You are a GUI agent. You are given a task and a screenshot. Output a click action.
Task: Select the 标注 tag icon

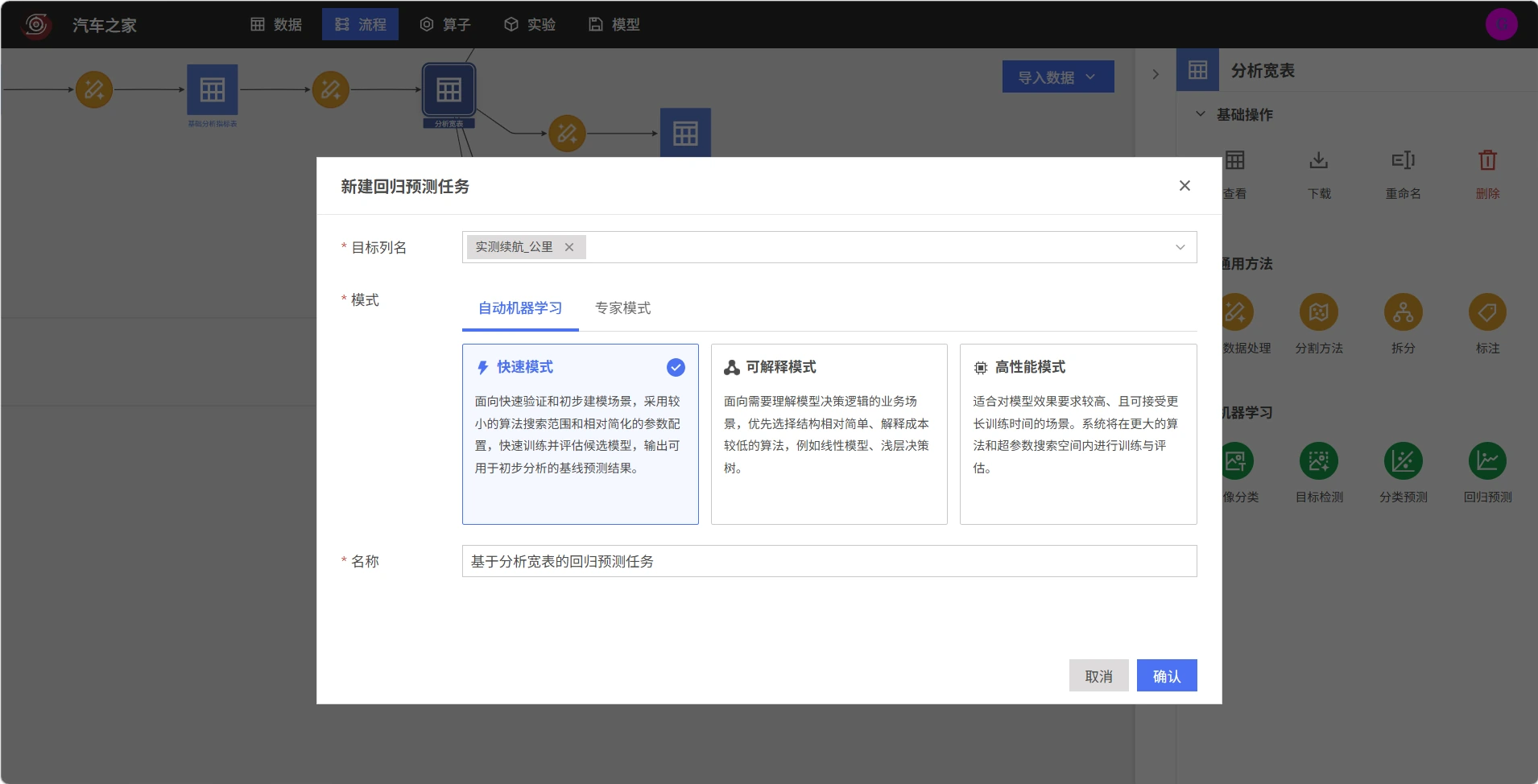[1487, 312]
